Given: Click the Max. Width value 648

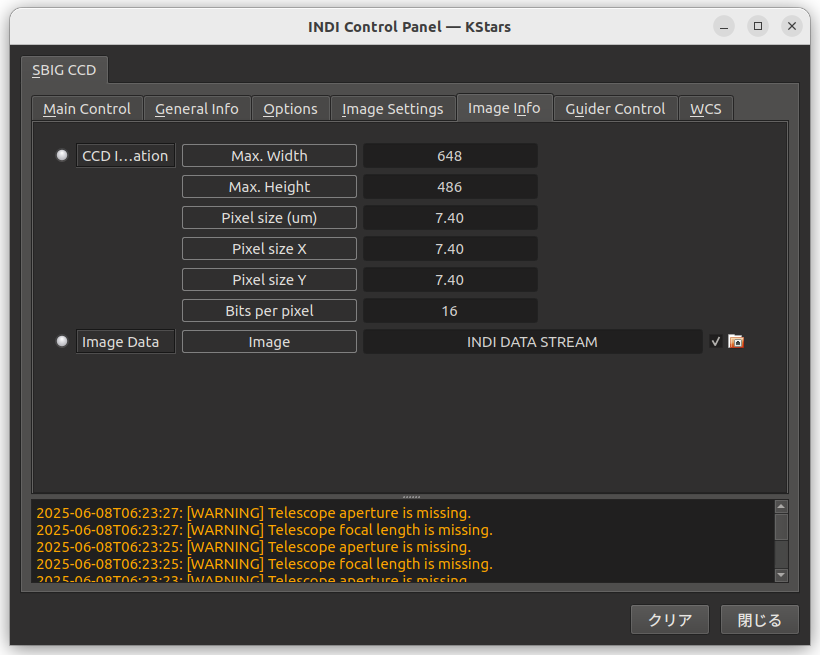Looking at the screenshot, I should 450,156.
